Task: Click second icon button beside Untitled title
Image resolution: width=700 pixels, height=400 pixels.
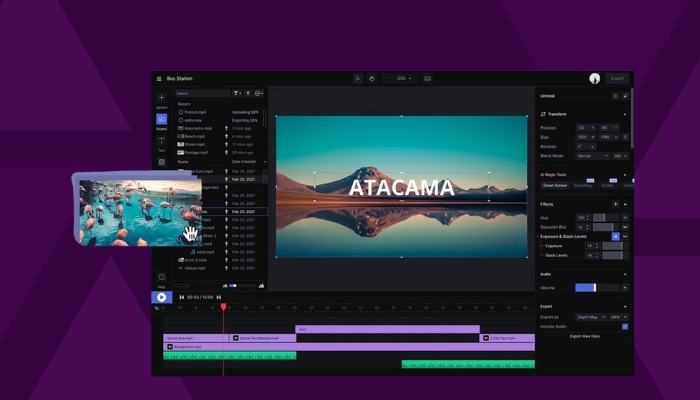Action: [625, 96]
